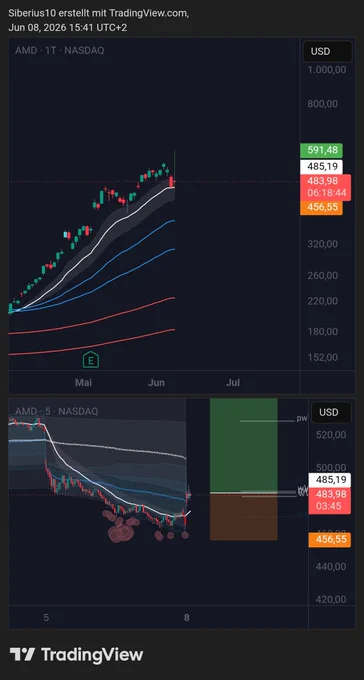Click the red 483,98 countdown label on lower chart

329,500
